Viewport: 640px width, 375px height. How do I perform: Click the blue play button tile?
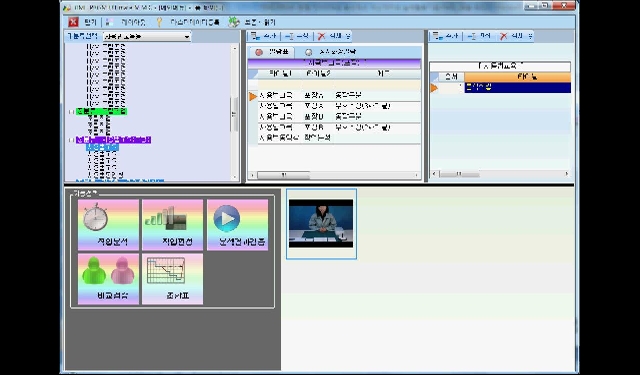click(x=238, y=225)
